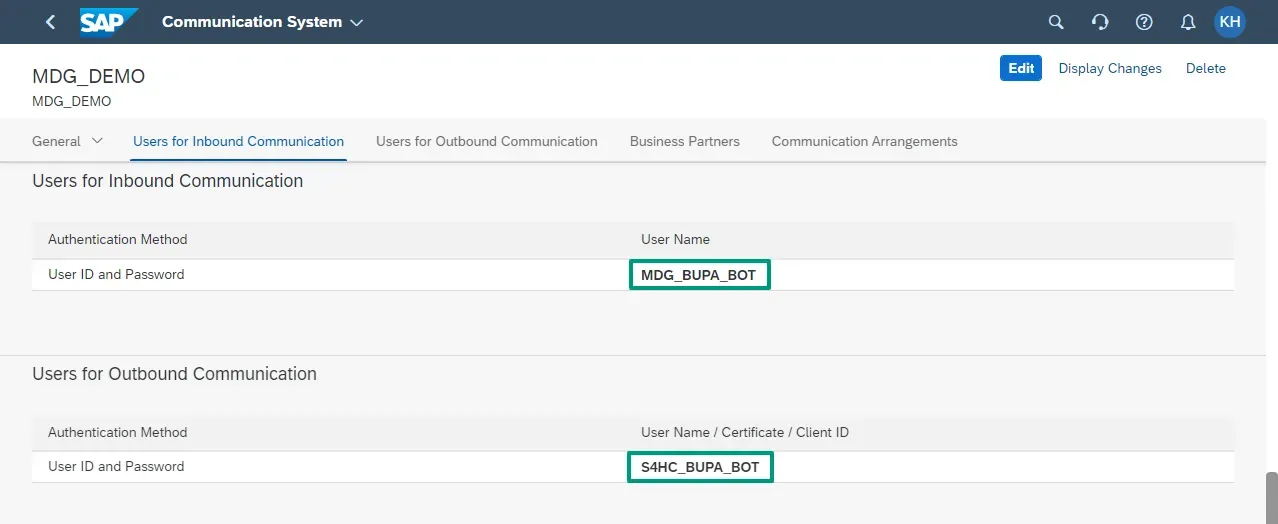Show notifications via the bell icon
1278x524 pixels.
pyautogui.click(x=1188, y=22)
